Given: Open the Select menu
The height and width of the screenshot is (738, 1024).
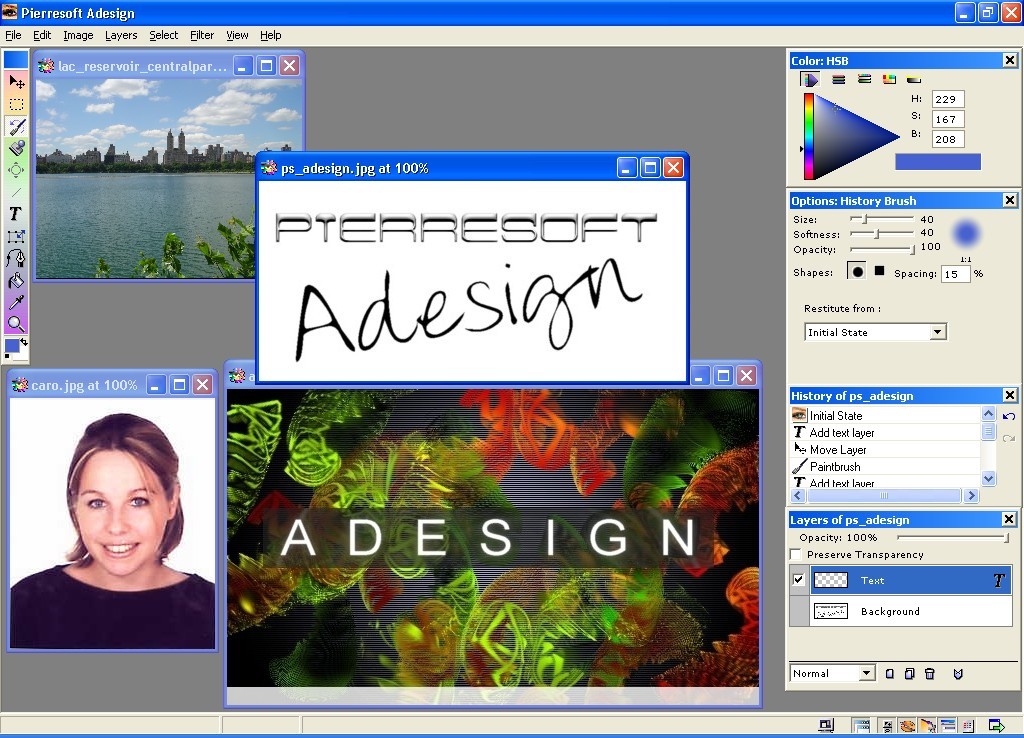Looking at the screenshot, I should pyautogui.click(x=163, y=35).
